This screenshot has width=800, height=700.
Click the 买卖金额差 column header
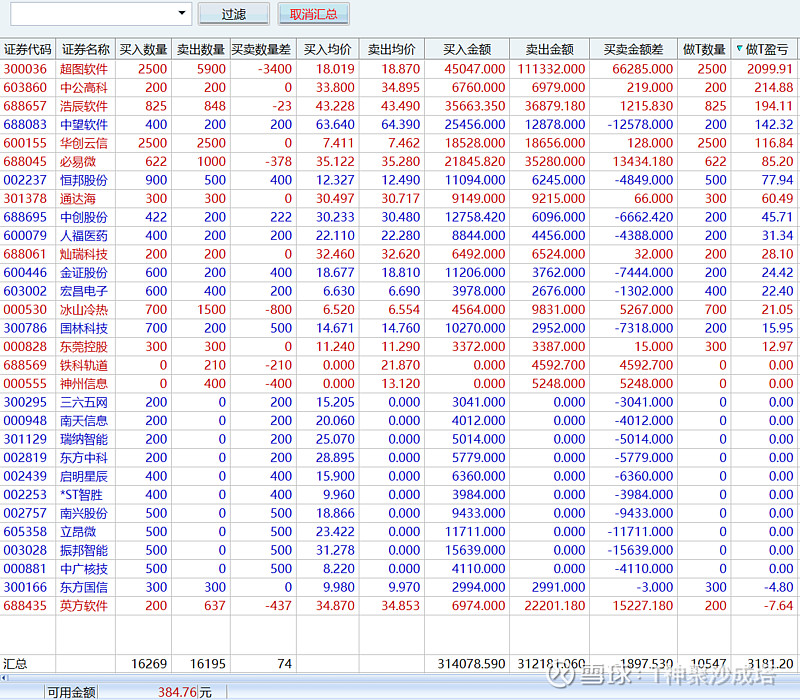pos(634,49)
